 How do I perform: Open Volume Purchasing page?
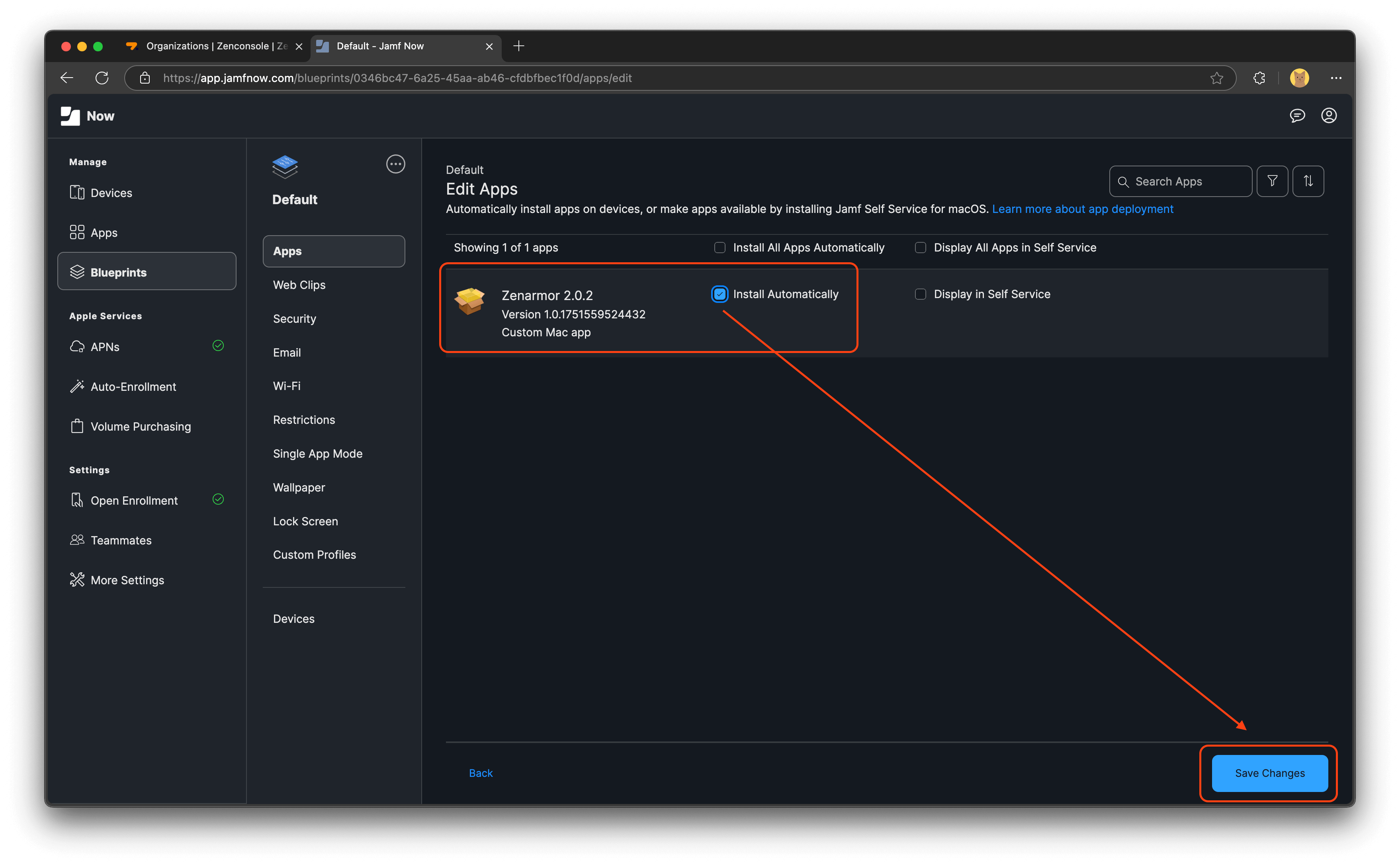[141, 426]
